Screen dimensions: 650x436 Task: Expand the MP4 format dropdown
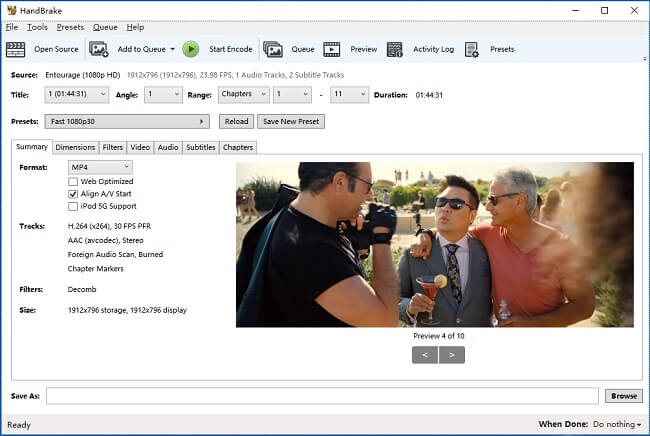click(100, 167)
